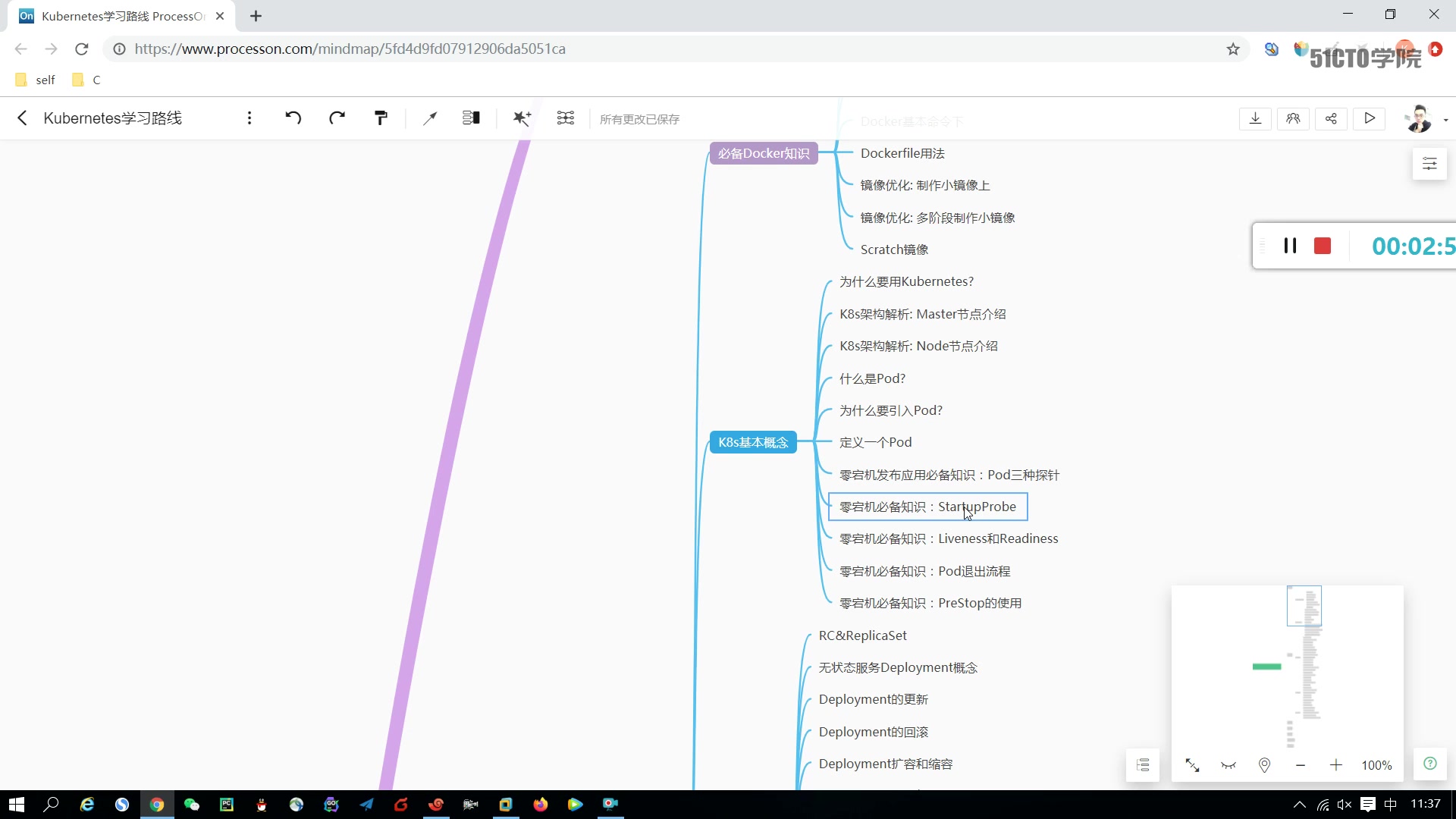
Task: Toggle fullscreen canvas mode
Action: (1192, 765)
